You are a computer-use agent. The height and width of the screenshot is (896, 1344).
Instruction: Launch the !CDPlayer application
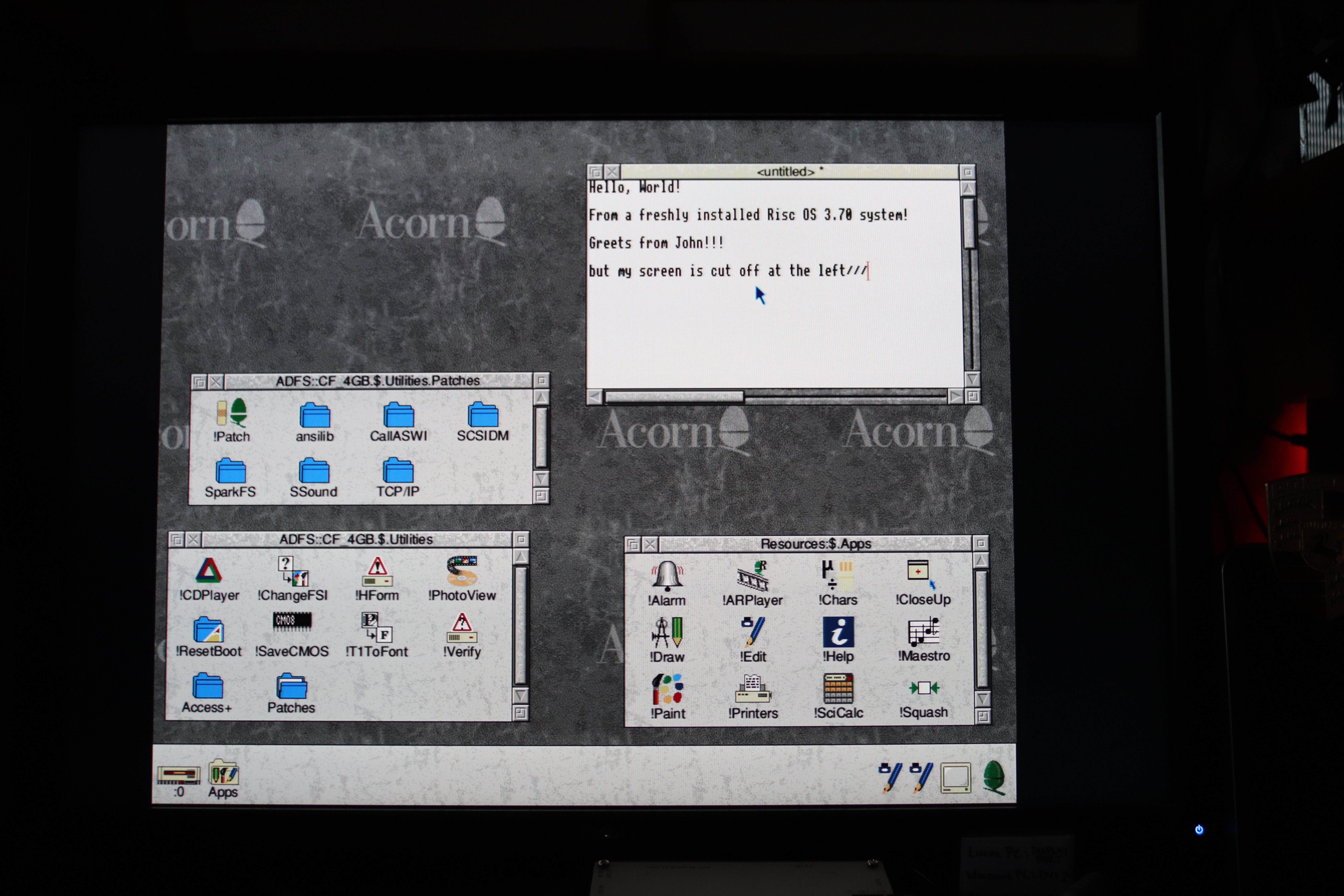[x=209, y=579]
